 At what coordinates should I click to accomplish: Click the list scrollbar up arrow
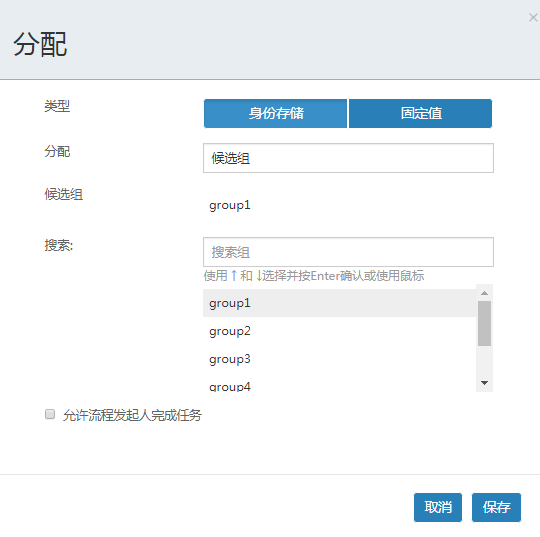484,293
